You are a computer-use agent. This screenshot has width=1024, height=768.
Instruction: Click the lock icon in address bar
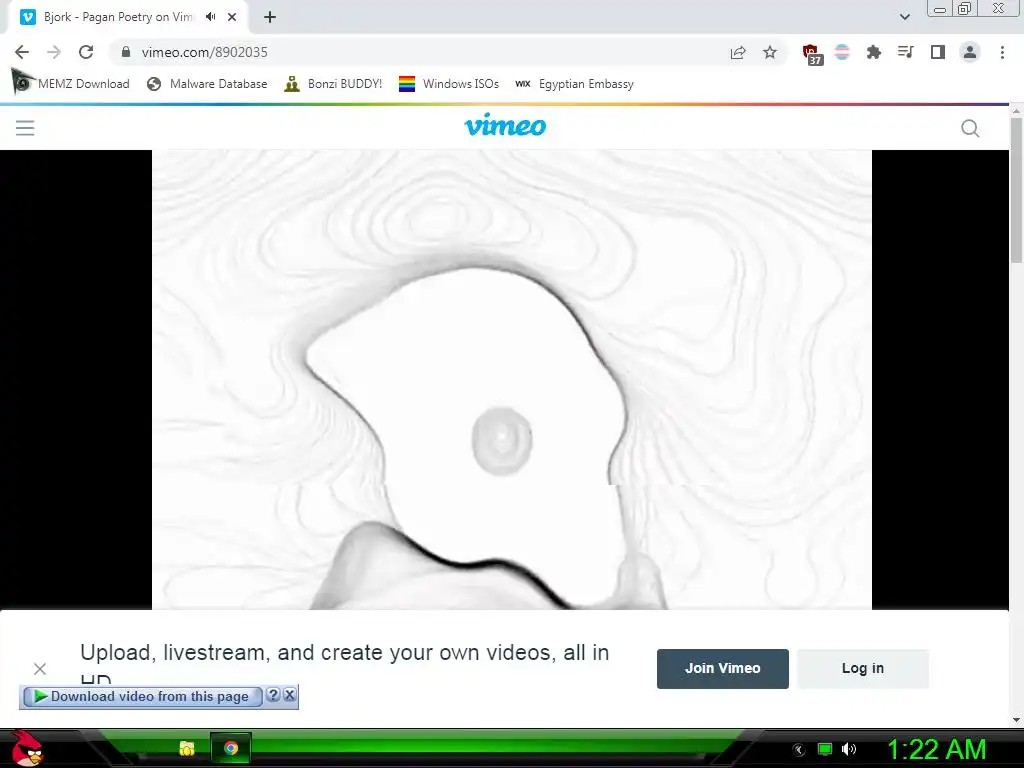[x=126, y=52]
